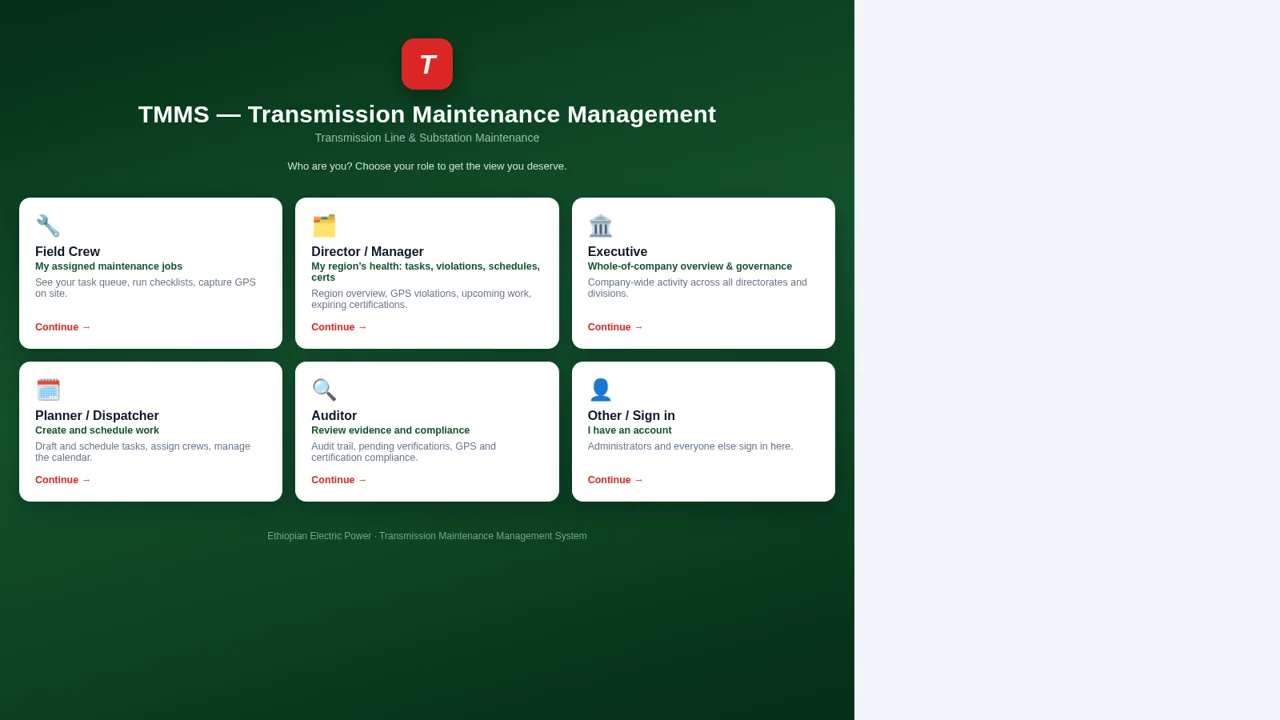Click the person icon on Other card
This screenshot has width=1280, height=720.
click(600, 390)
